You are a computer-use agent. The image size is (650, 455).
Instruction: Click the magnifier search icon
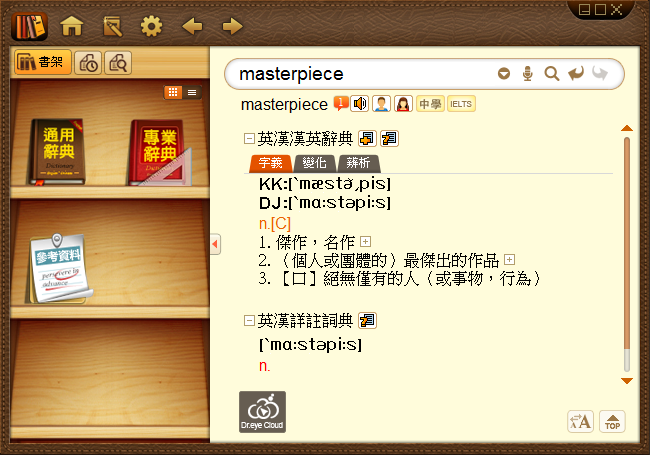click(x=552, y=74)
